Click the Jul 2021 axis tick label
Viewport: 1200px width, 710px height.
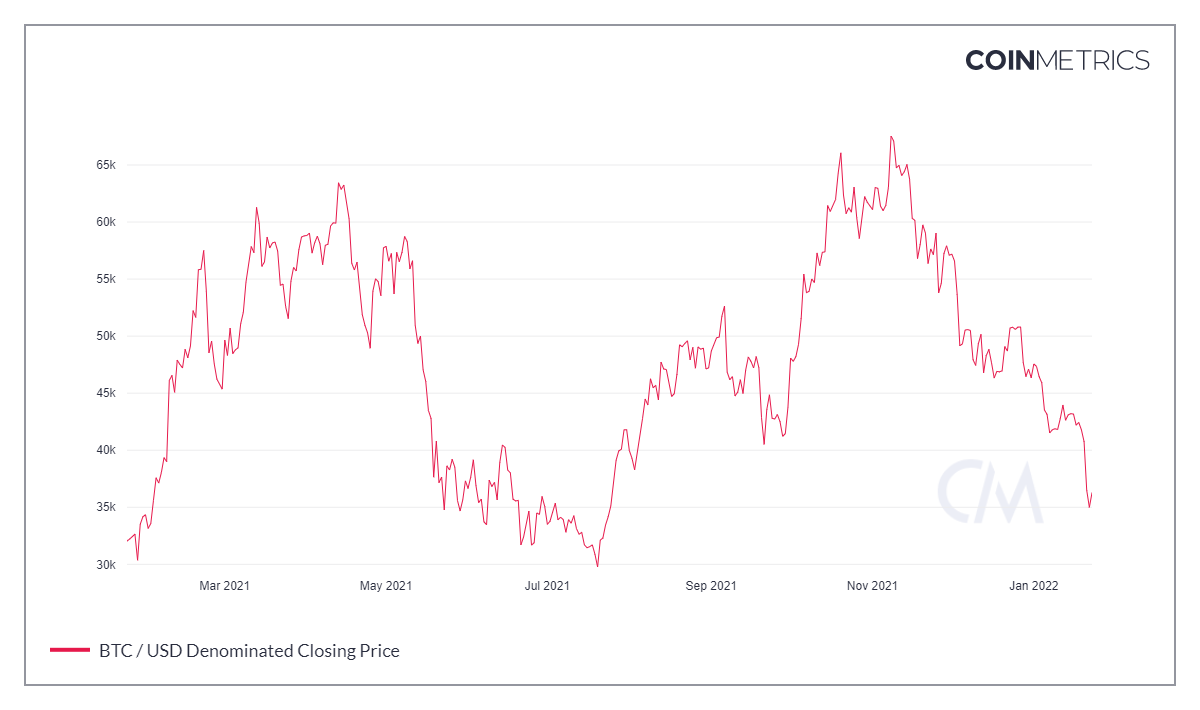[x=547, y=586]
